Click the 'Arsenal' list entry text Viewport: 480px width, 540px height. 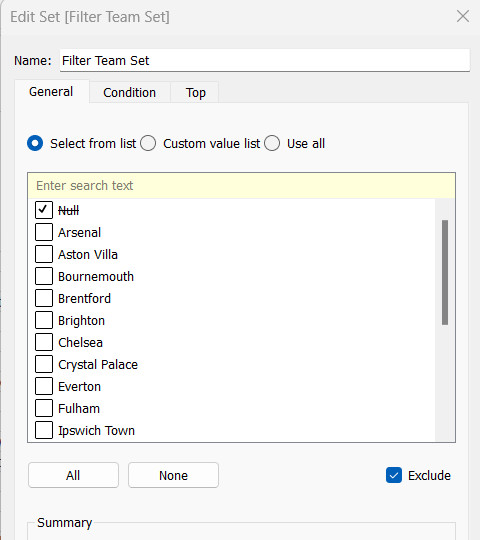click(x=80, y=232)
